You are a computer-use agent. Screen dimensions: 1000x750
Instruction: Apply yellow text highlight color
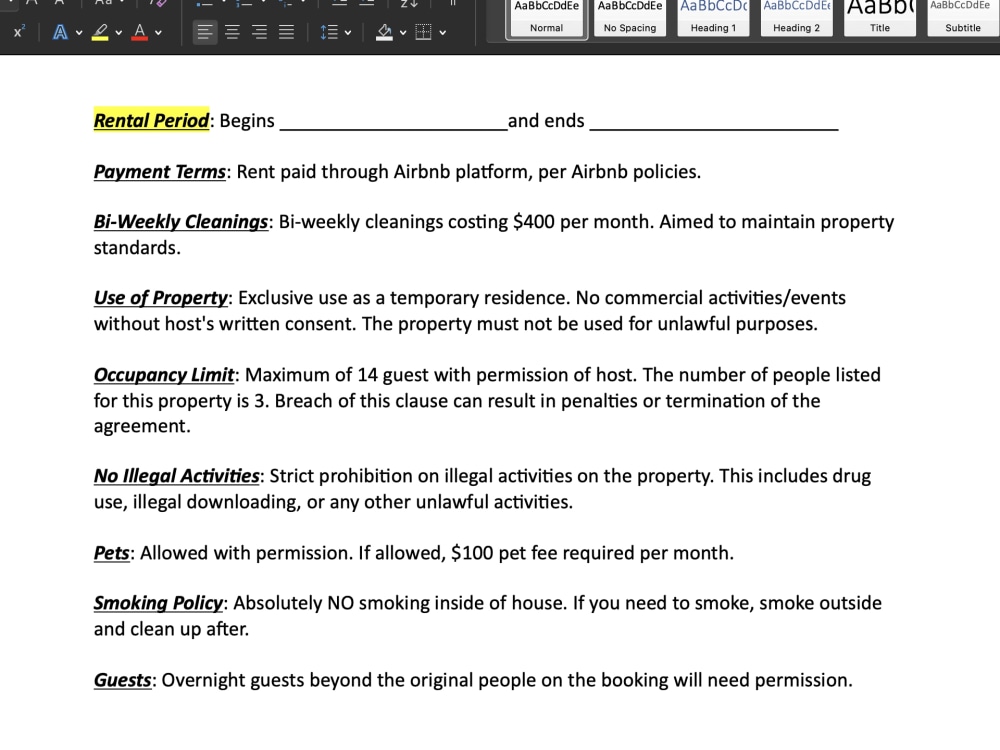100,32
